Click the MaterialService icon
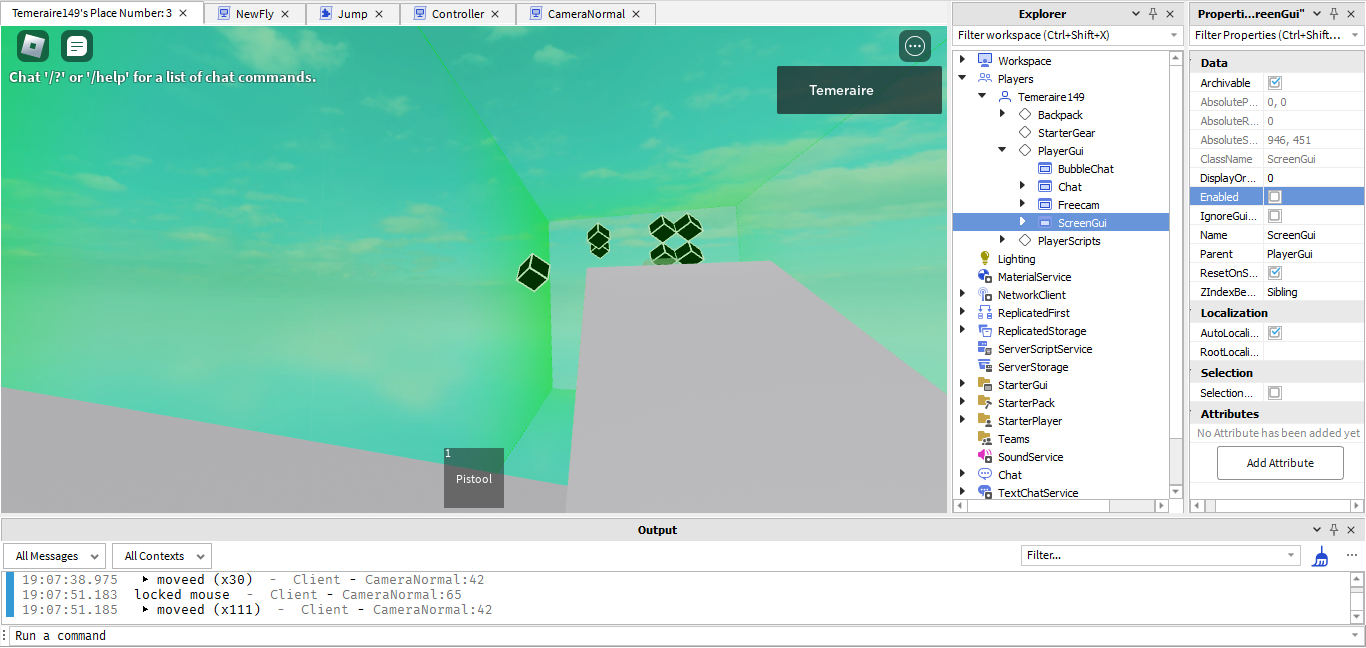The width and height of the screenshot is (1366, 648). pyautogui.click(x=985, y=277)
